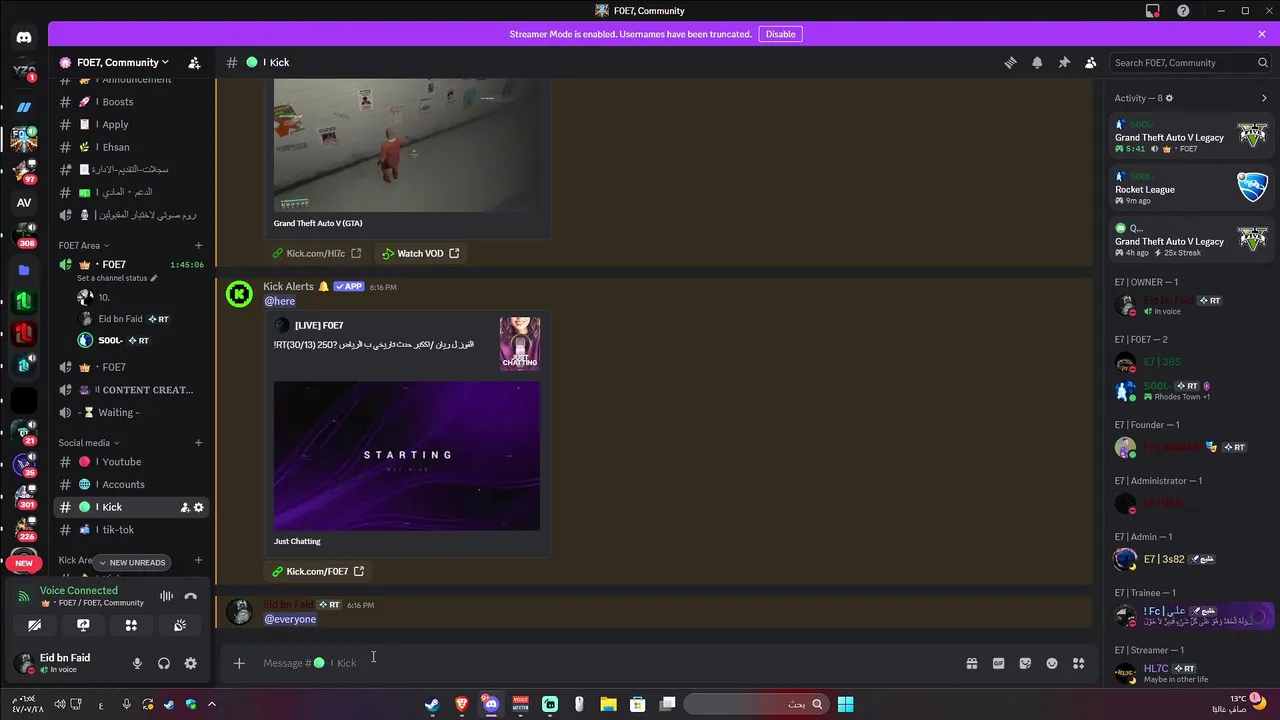The height and width of the screenshot is (720, 1280).
Task: Open the Kick.com/FOE7 link
Action: click(x=318, y=571)
